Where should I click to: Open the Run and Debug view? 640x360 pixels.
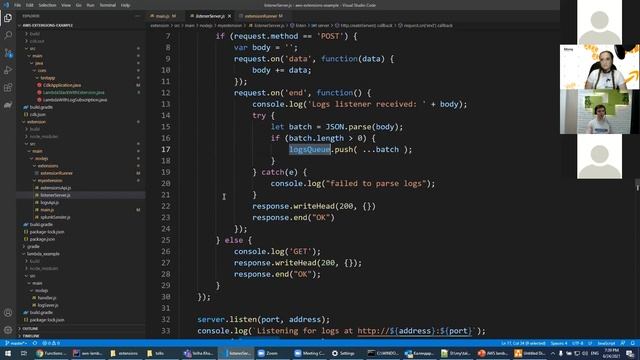point(8,70)
